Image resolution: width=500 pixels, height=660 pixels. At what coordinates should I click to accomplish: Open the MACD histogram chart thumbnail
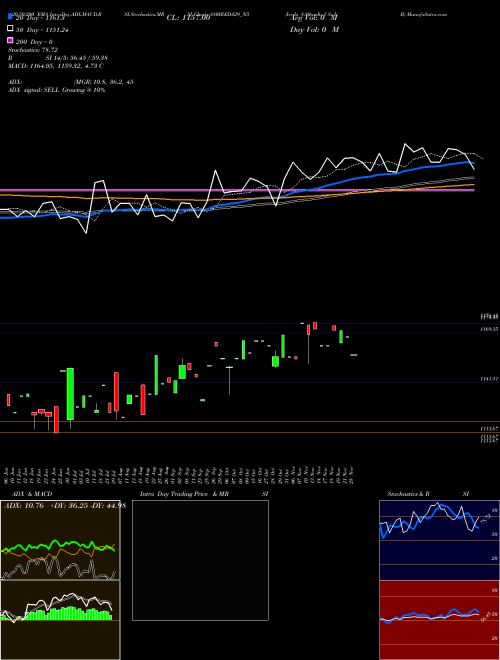click(60, 620)
